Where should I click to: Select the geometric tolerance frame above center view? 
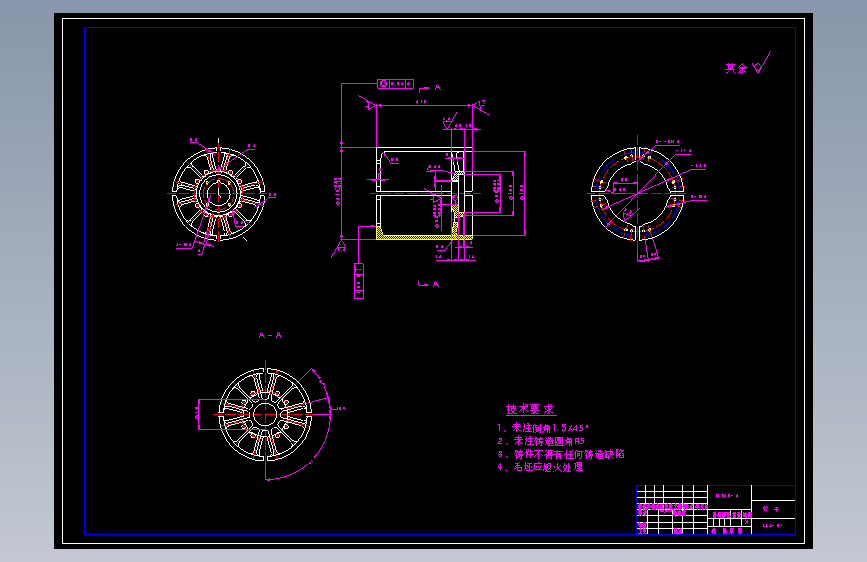click(x=395, y=84)
